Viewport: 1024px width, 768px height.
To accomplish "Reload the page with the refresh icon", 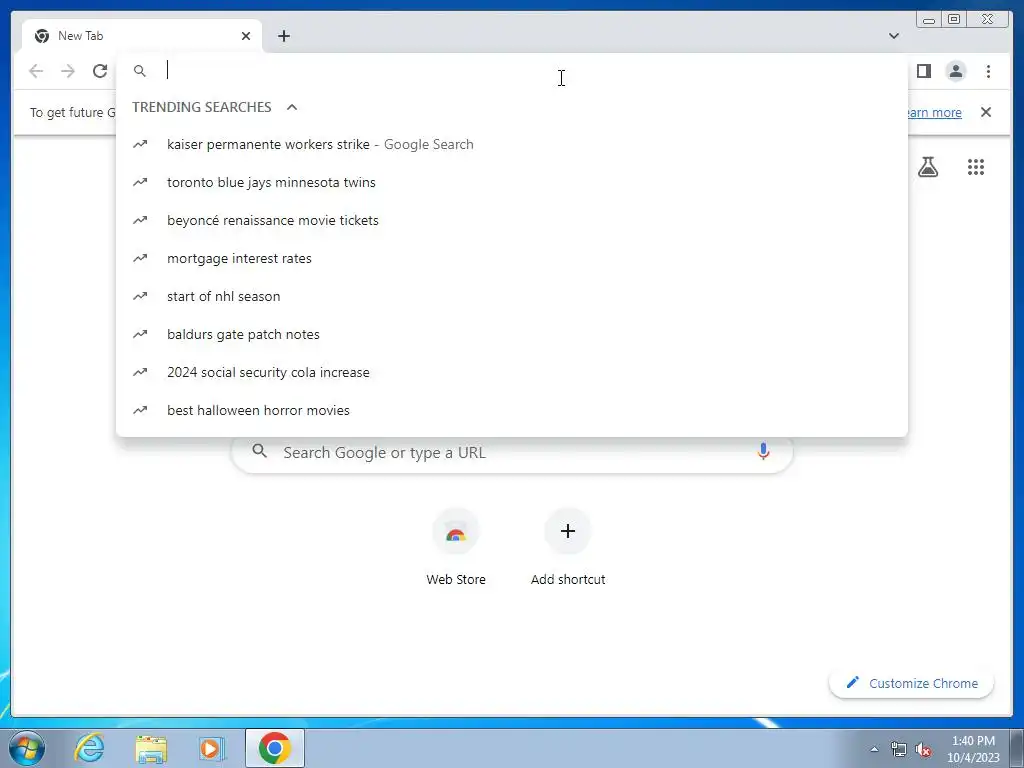I will coord(100,71).
